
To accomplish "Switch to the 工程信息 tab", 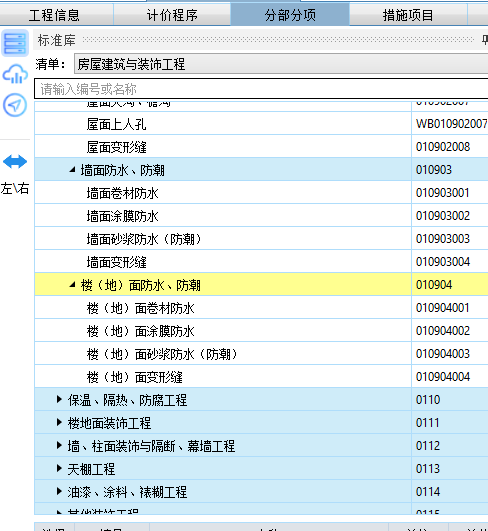I will coord(54,15).
